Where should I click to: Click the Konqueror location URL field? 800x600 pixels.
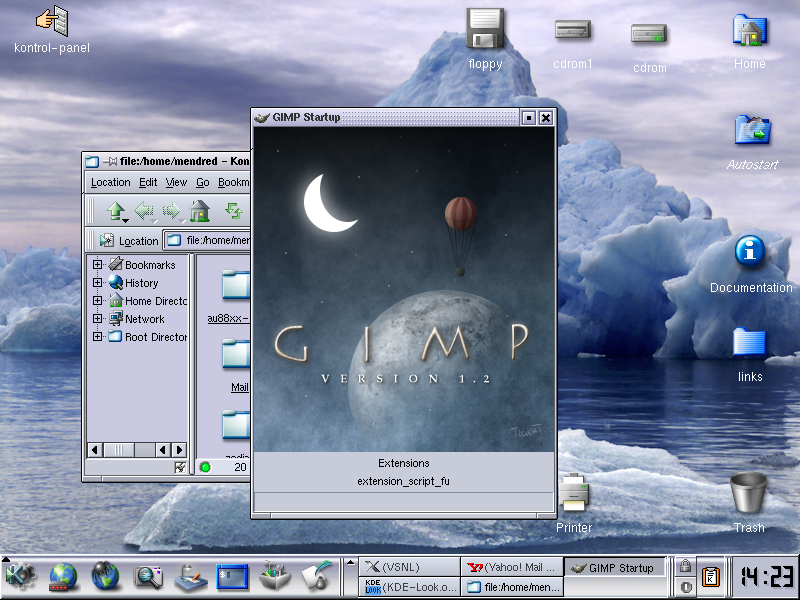click(x=207, y=240)
